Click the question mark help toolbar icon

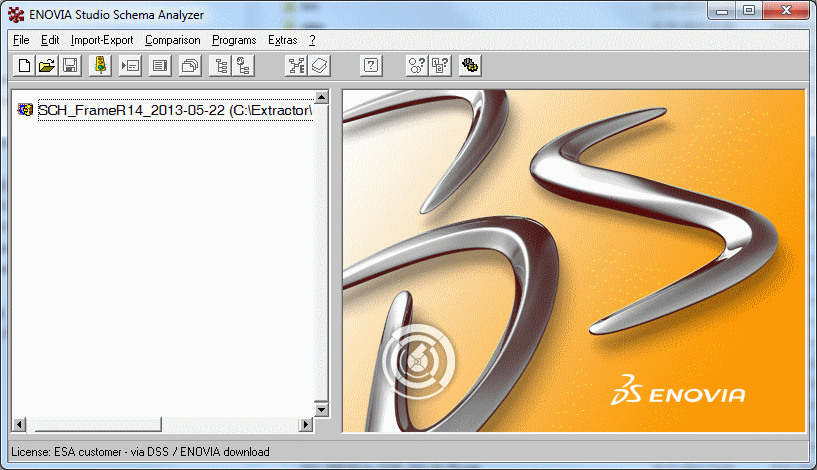(371, 66)
